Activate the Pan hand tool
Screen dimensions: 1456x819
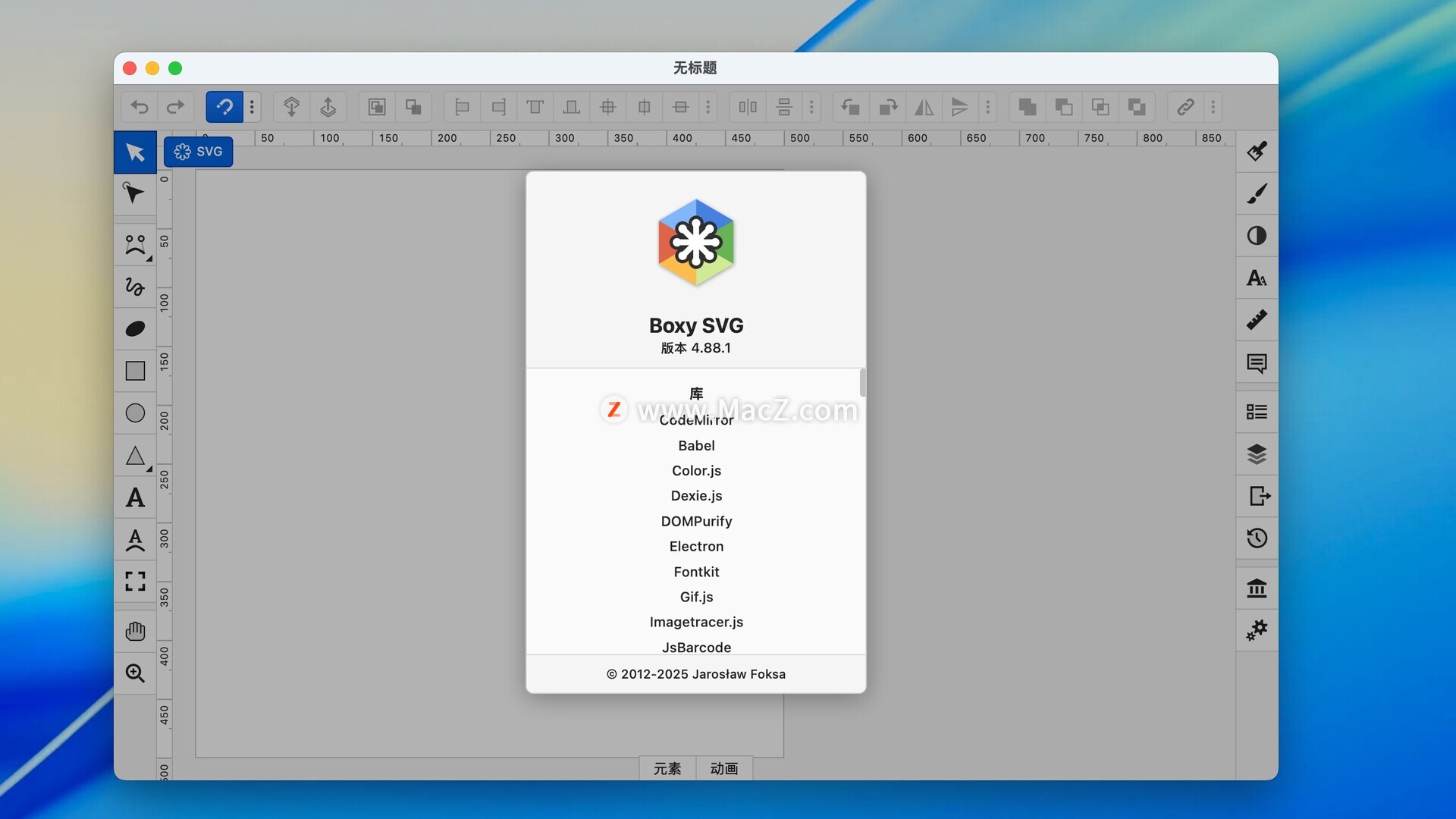tap(135, 631)
